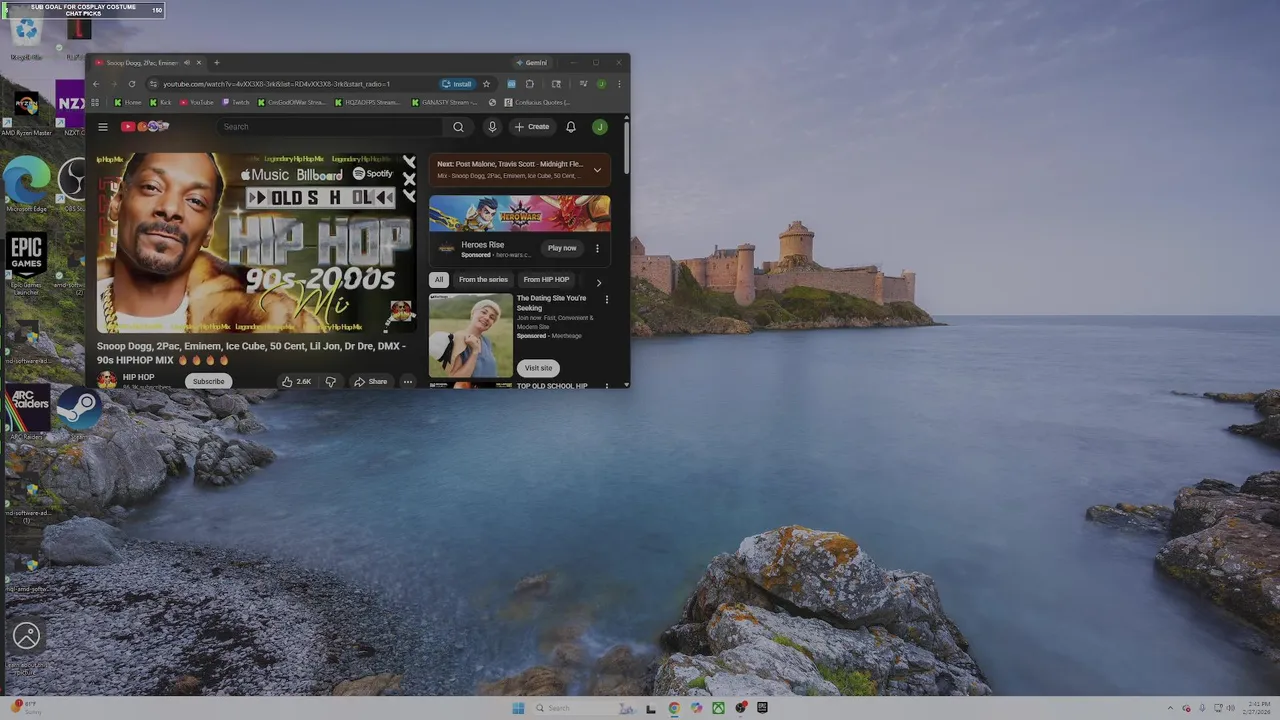Open a new Chrome tab
1280x720 pixels.
(216, 63)
